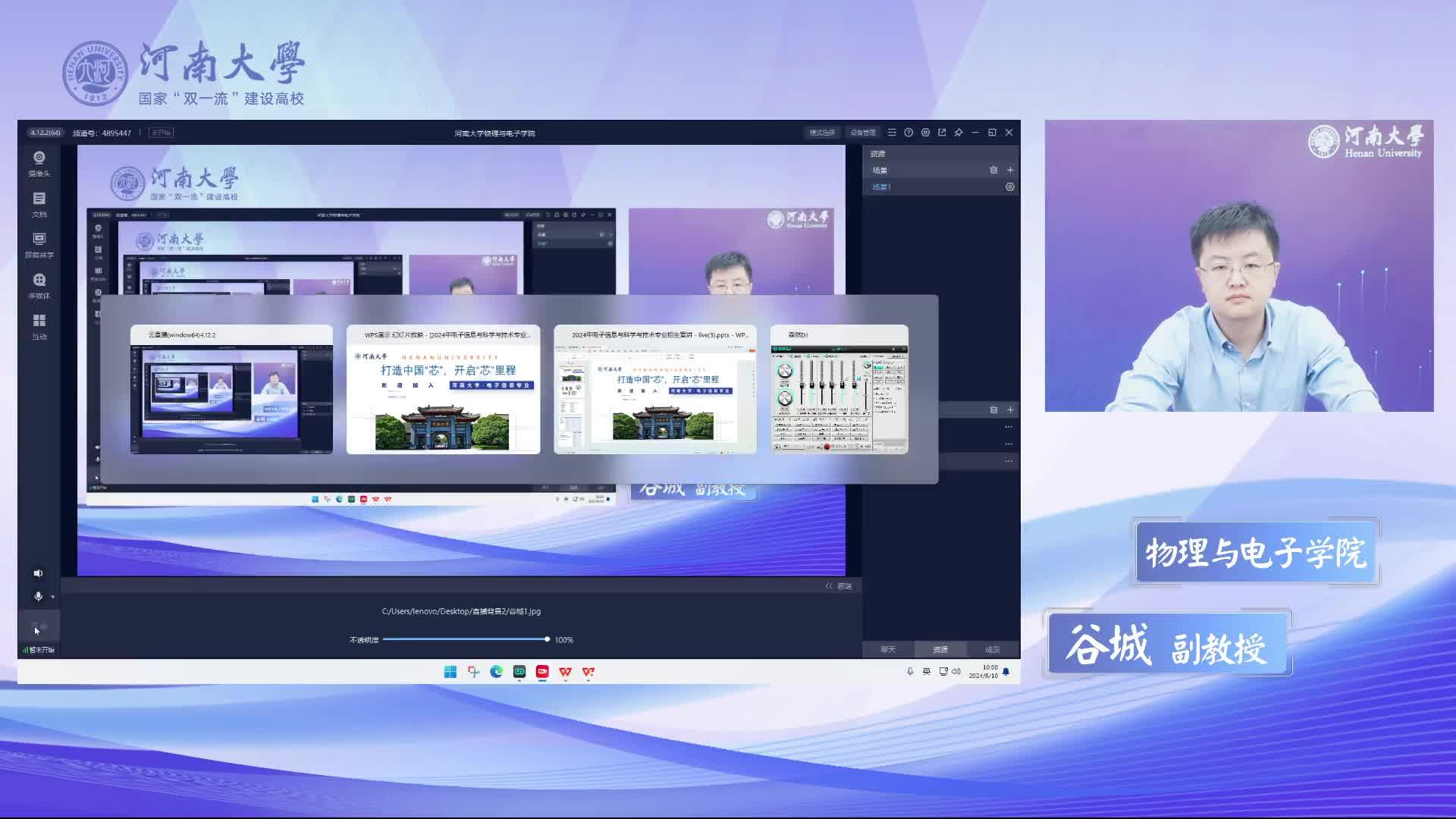The image size is (1456, 819).
Task: Open the 10:00 clock and date
Action: (984, 672)
